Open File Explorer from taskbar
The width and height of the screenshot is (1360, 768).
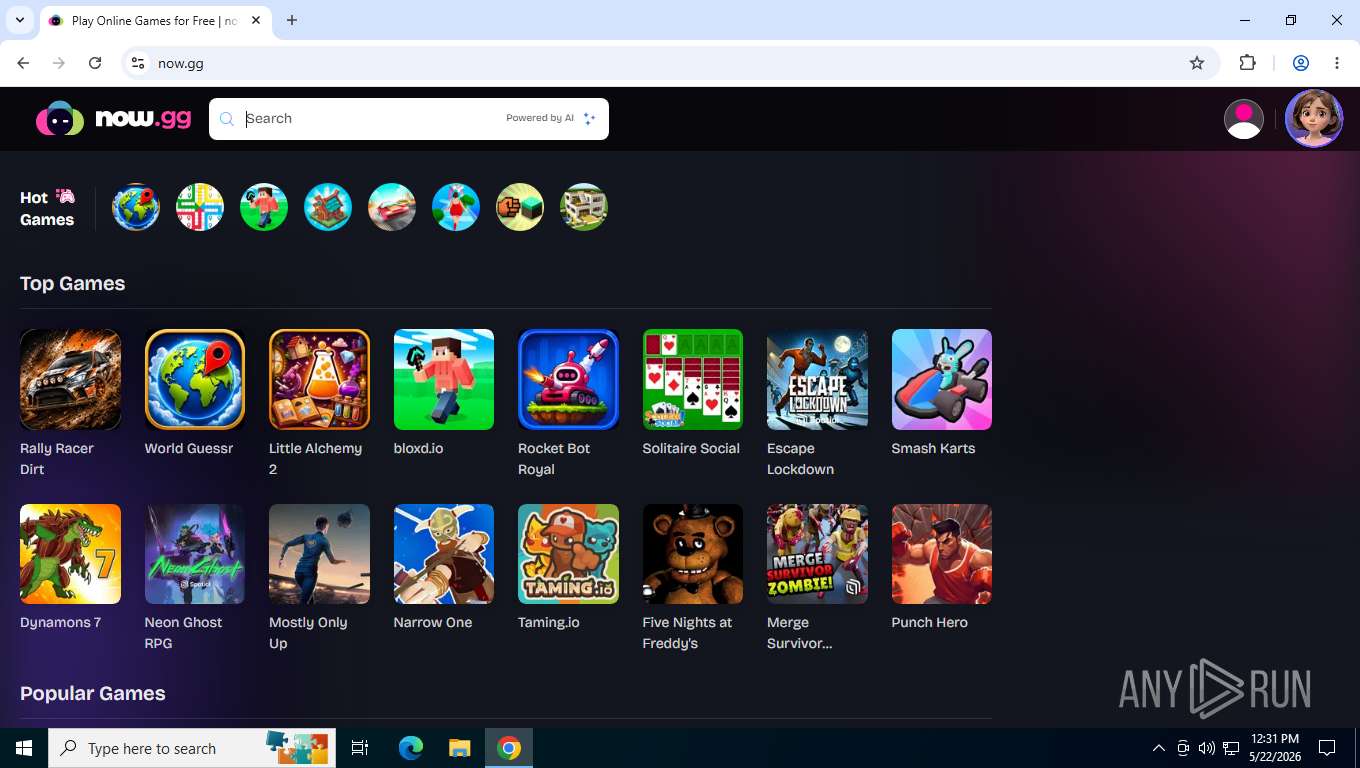pos(459,748)
